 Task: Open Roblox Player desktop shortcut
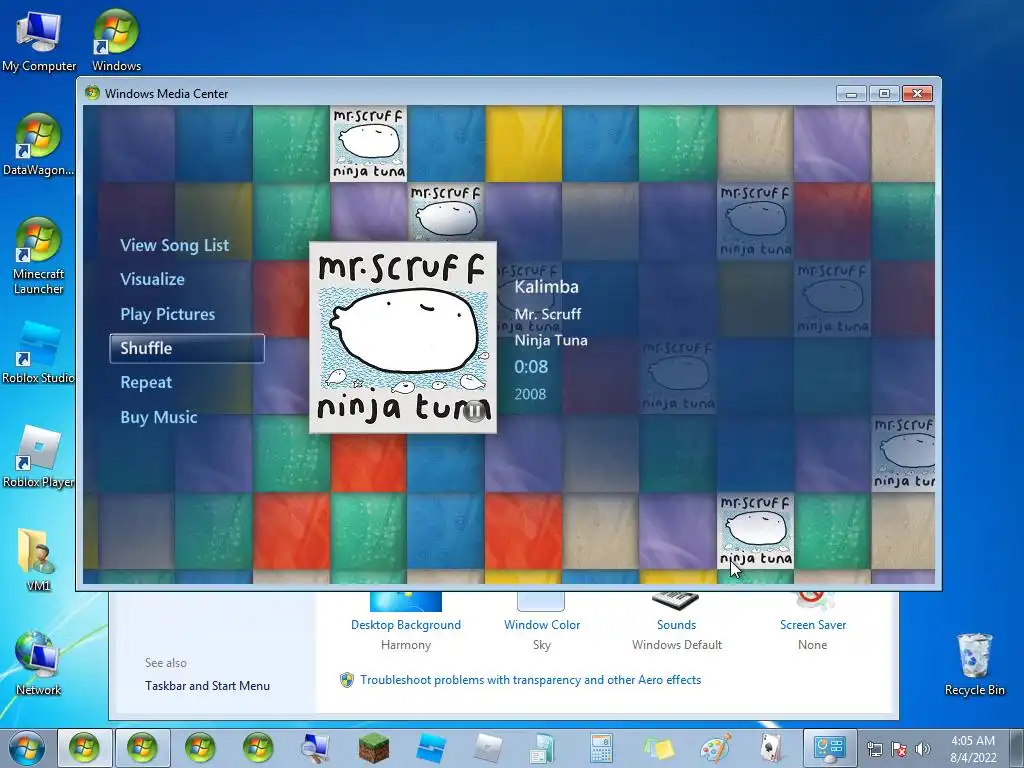[x=38, y=456]
